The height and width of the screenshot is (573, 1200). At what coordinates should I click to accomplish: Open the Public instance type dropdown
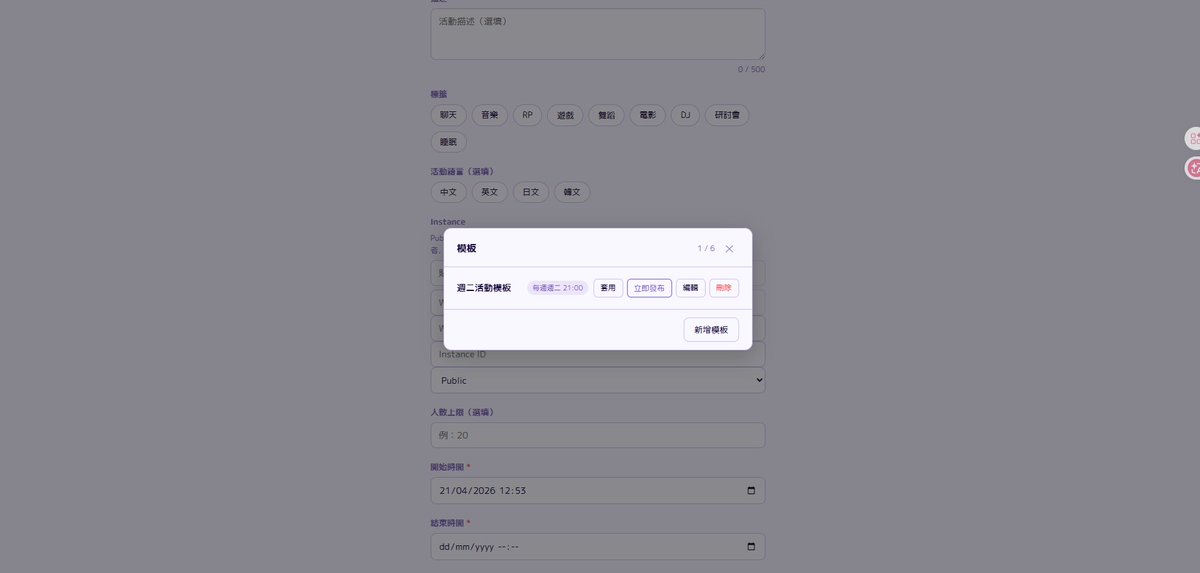[598, 380]
